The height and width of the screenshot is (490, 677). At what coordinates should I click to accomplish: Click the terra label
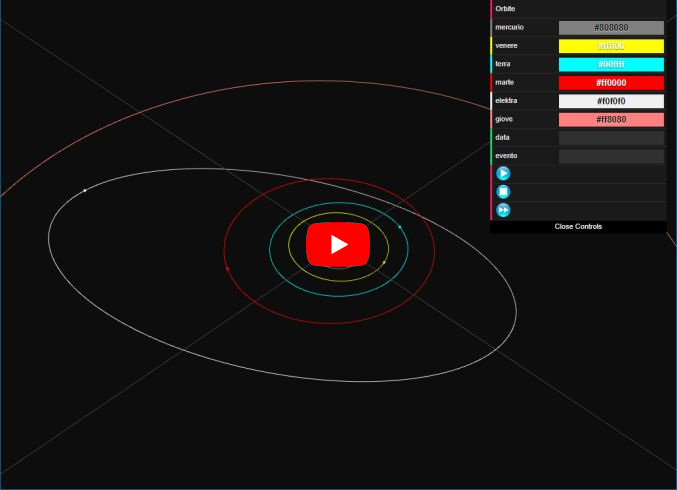tap(503, 64)
